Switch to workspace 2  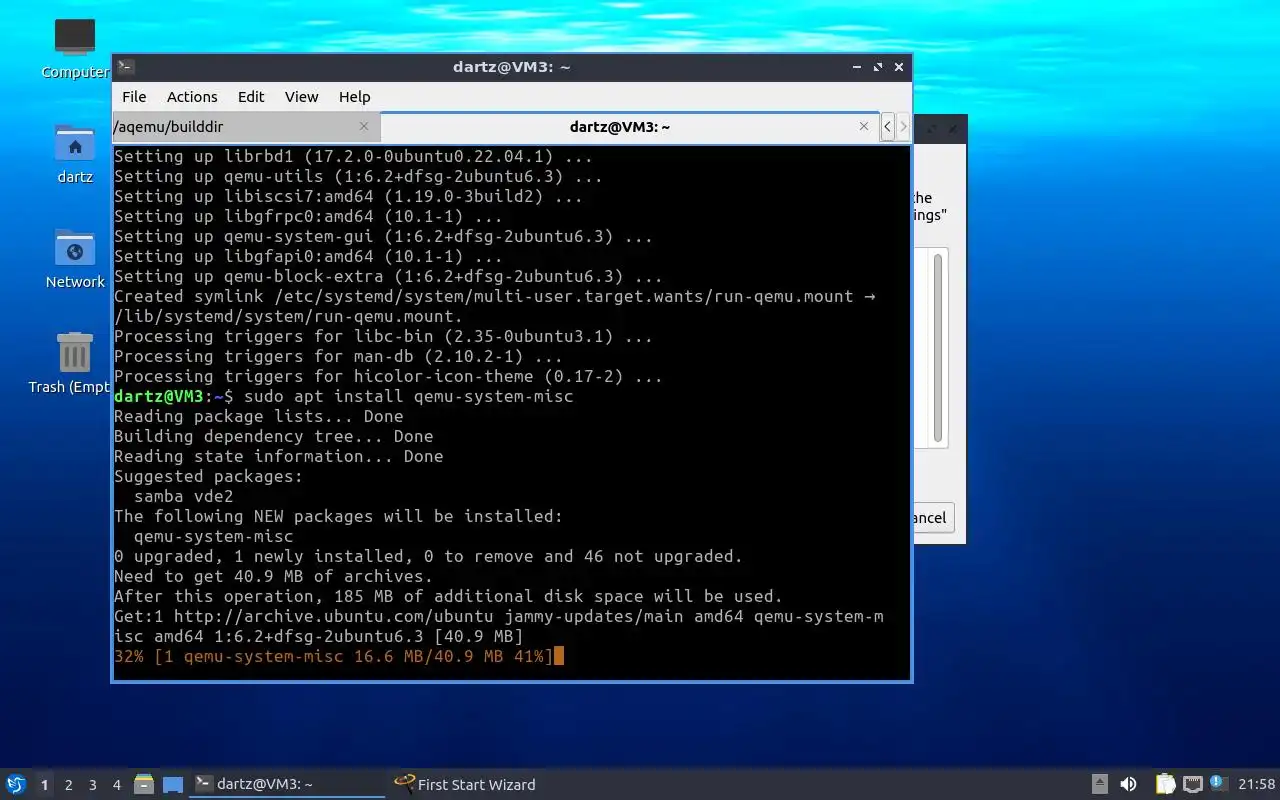69,785
